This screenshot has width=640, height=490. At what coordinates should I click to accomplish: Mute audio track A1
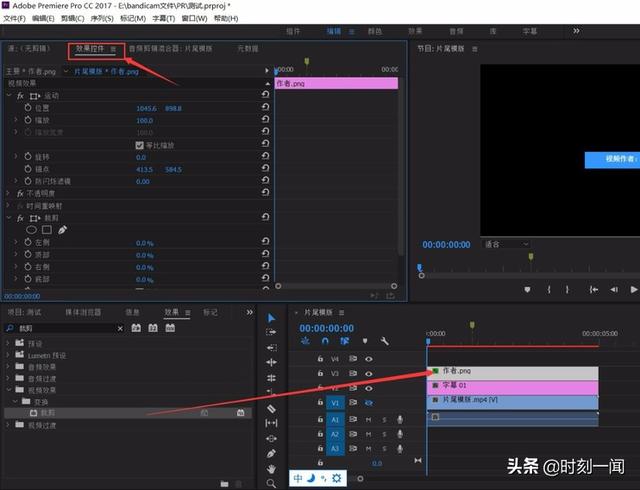click(368, 420)
